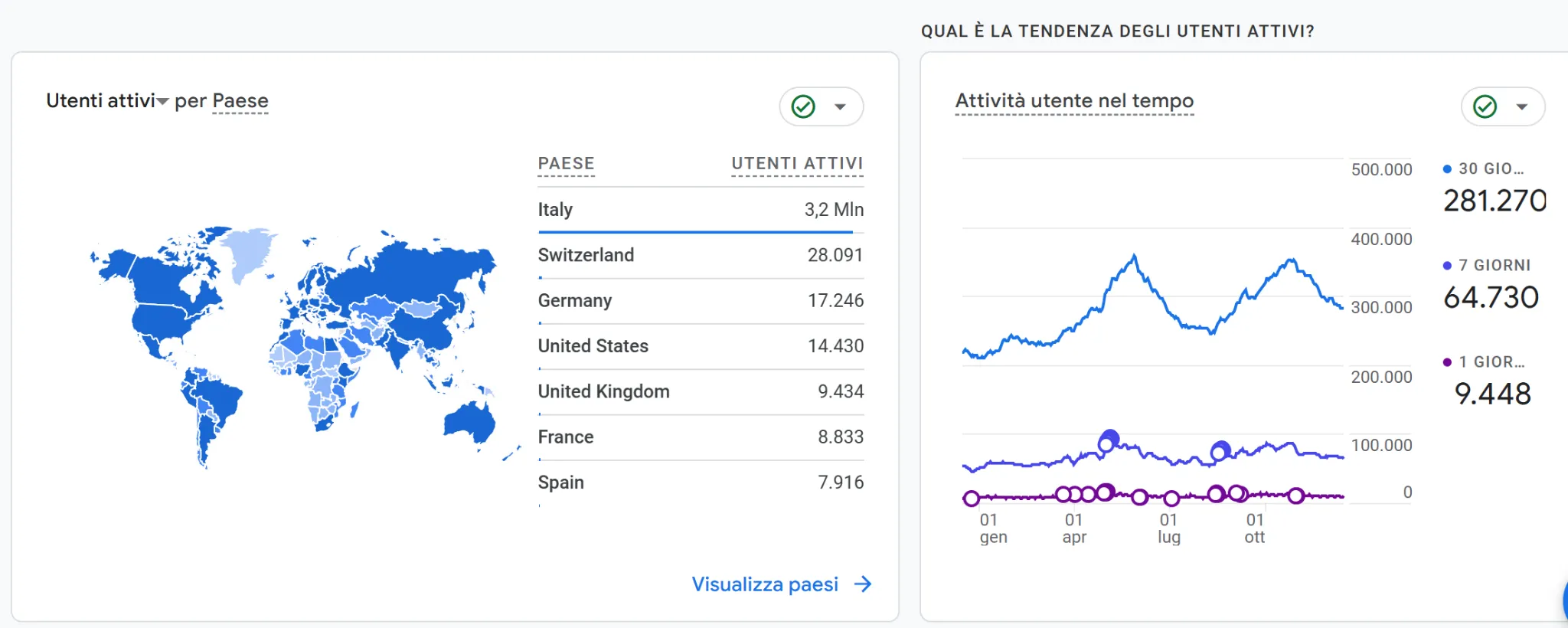
Task: Click Paese dimension selector in title
Action: click(x=240, y=101)
